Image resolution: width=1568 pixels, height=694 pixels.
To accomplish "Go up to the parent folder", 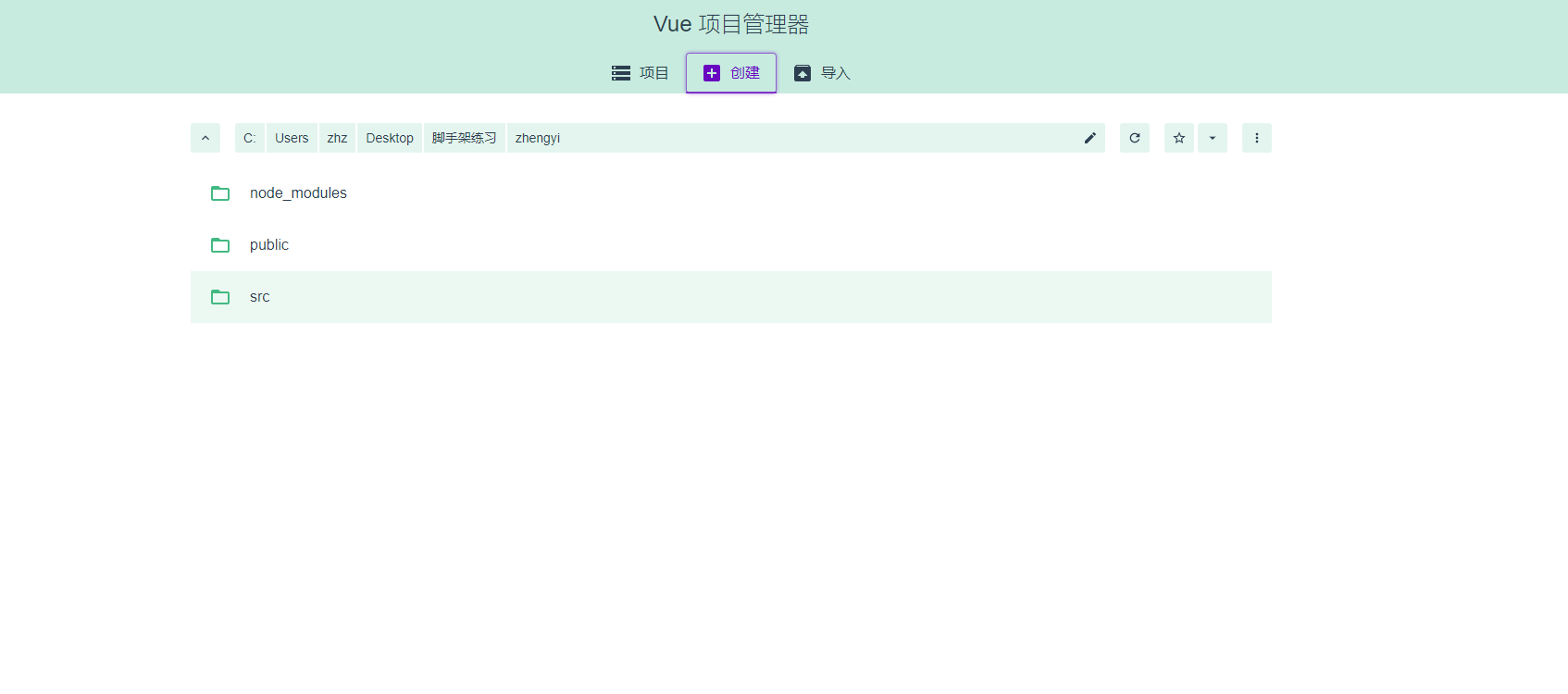I will (x=205, y=138).
